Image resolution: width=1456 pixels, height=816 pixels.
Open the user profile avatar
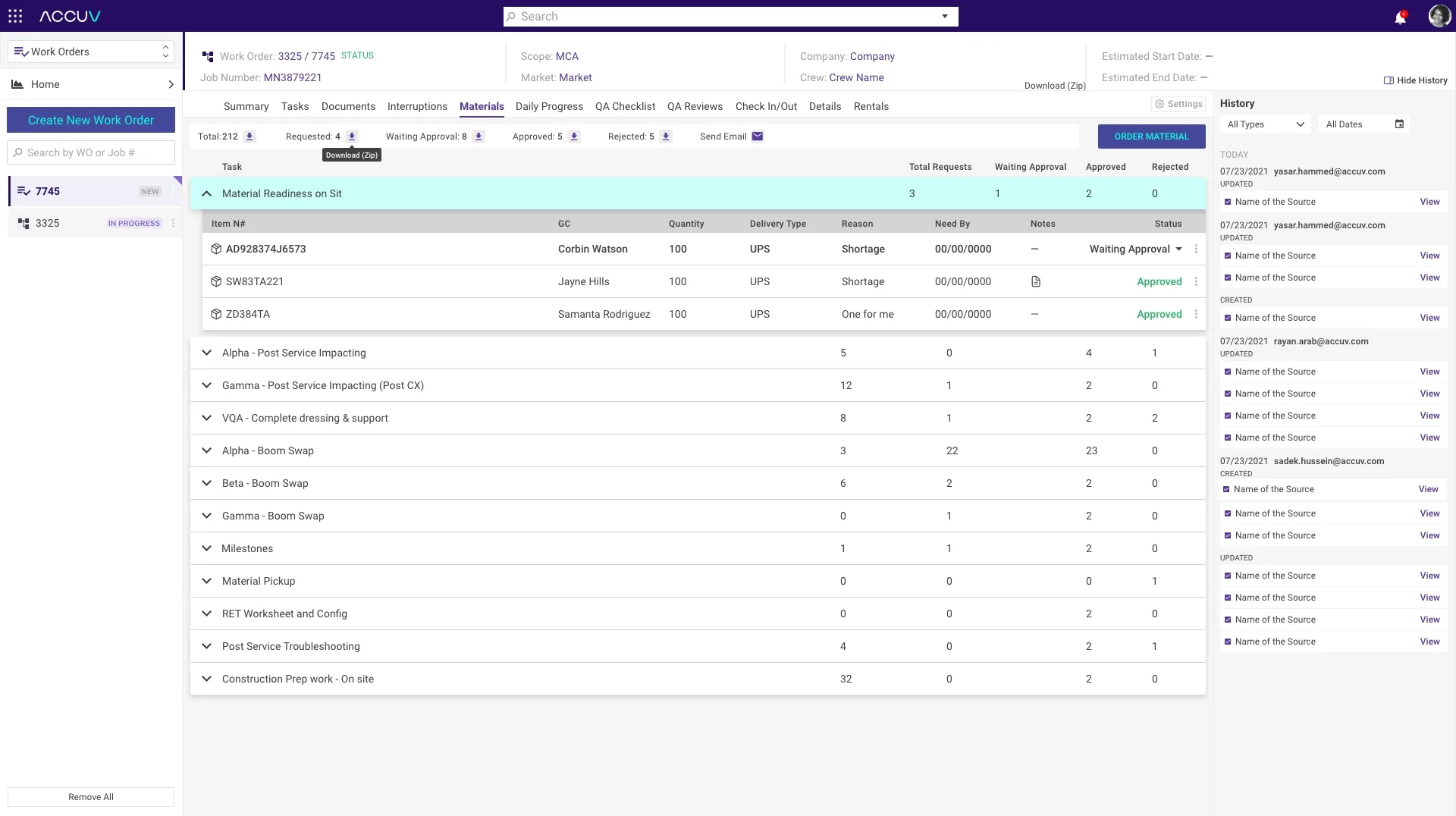click(x=1439, y=16)
